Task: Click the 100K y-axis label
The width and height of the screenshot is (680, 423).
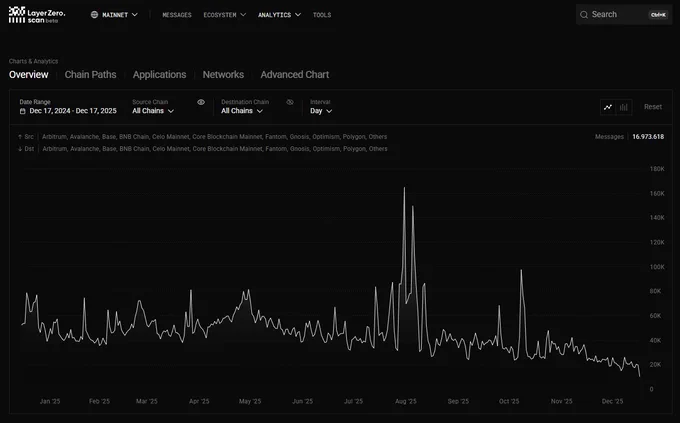Action: [657, 267]
